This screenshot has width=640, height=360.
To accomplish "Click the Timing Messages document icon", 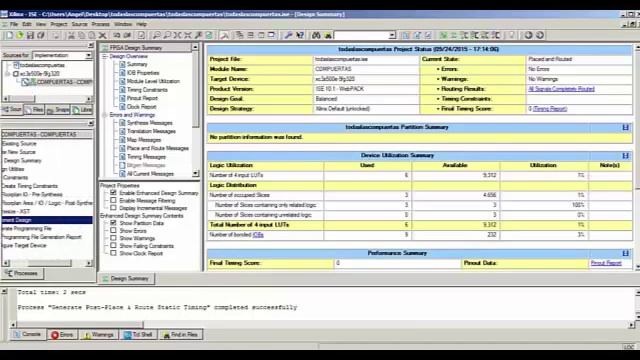I will pos(122,157).
